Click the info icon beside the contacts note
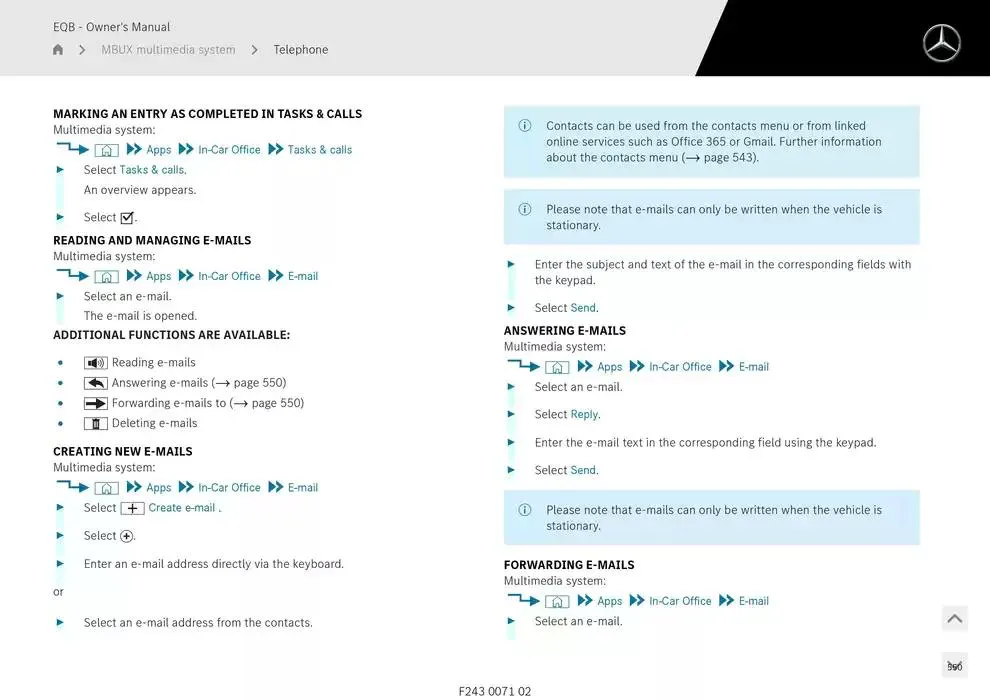Viewport: 990px width, 700px height. click(x=525, y=126)
